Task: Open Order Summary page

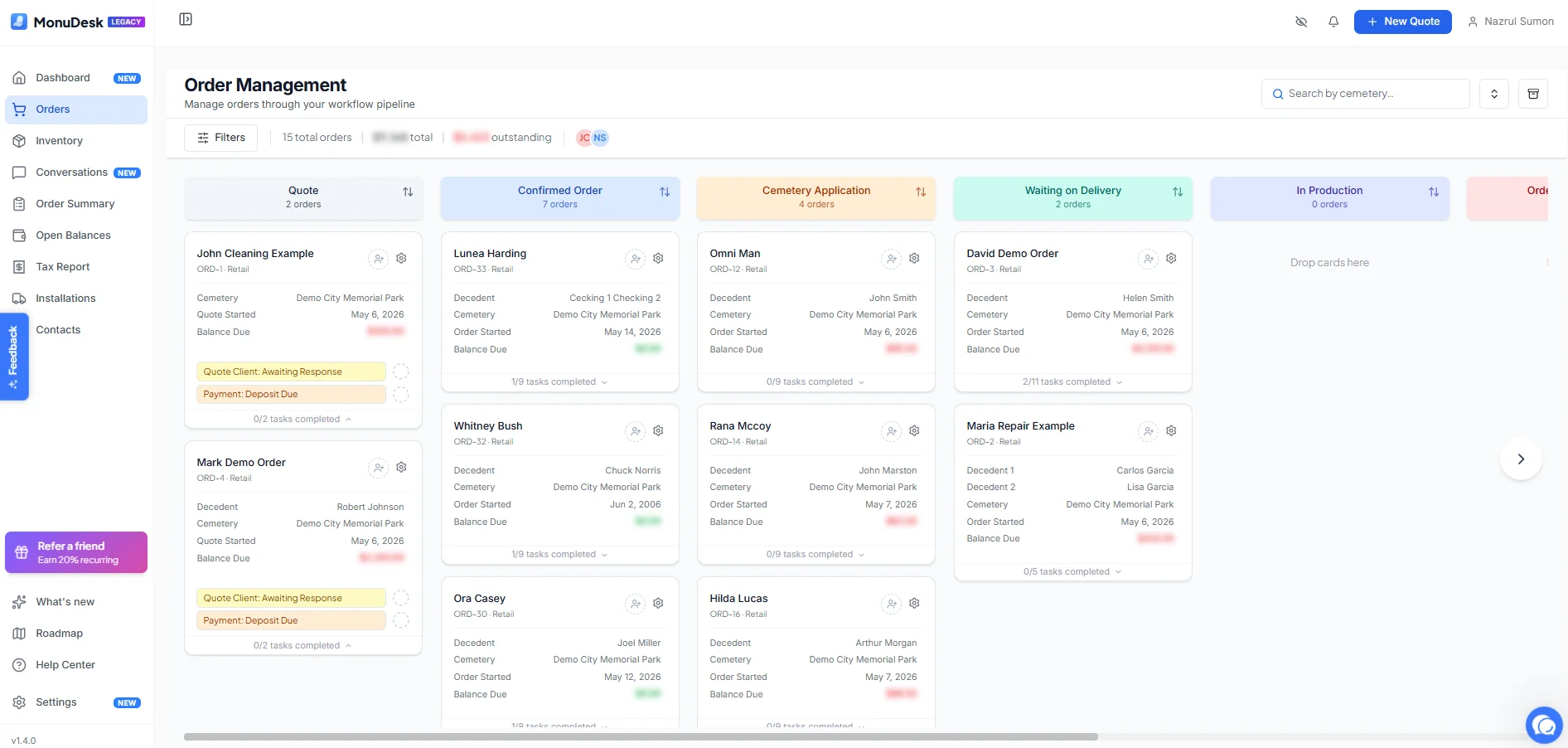Action: coord(76,204)
